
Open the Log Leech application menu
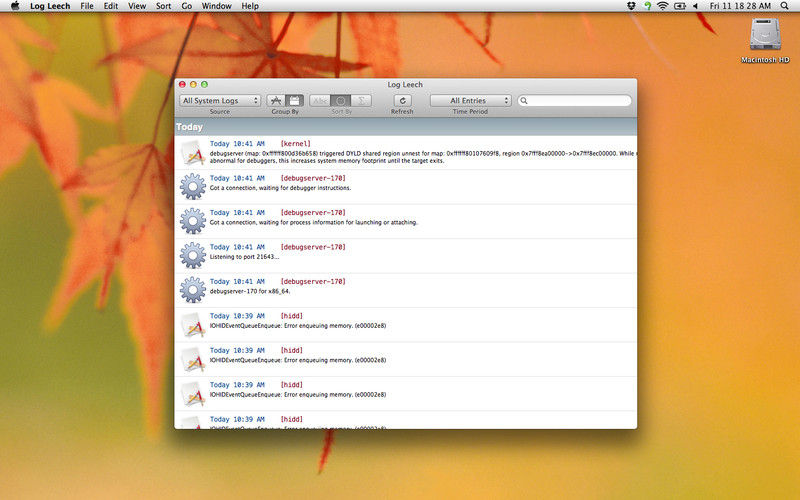coord(50,6)
